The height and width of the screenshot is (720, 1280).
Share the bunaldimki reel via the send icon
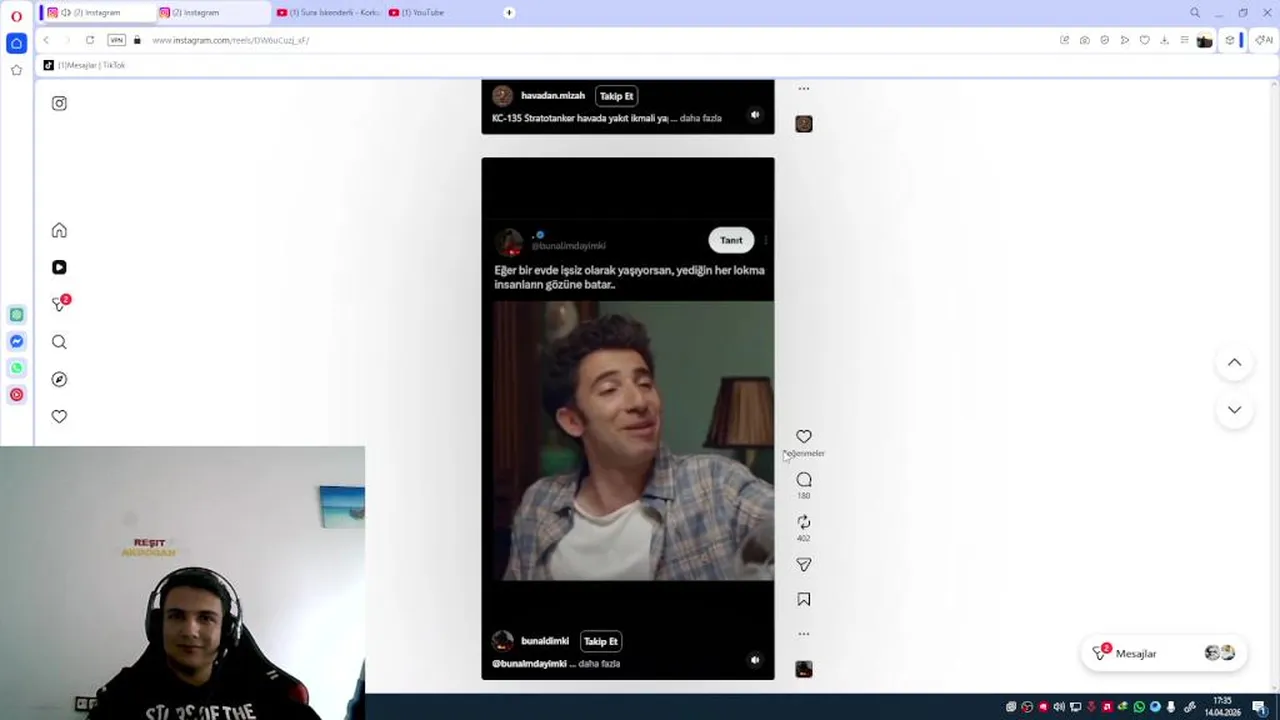click(804, 565)
